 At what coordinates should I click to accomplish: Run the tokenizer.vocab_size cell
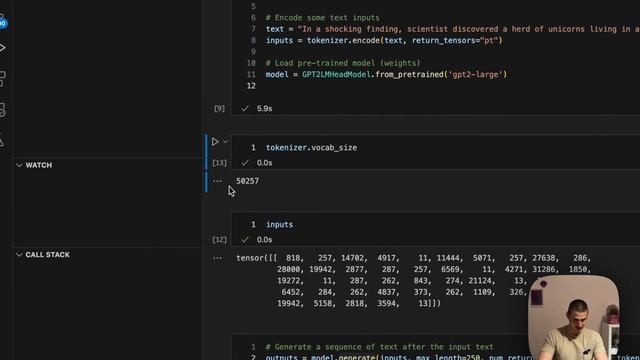(215, 142)
